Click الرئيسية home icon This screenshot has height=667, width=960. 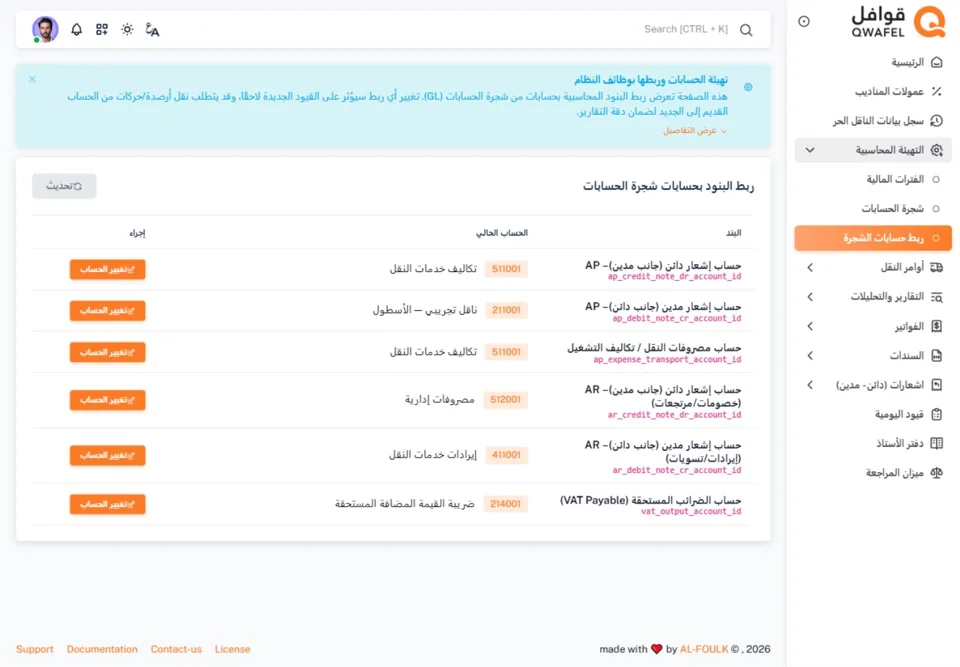tap(936, 62)
